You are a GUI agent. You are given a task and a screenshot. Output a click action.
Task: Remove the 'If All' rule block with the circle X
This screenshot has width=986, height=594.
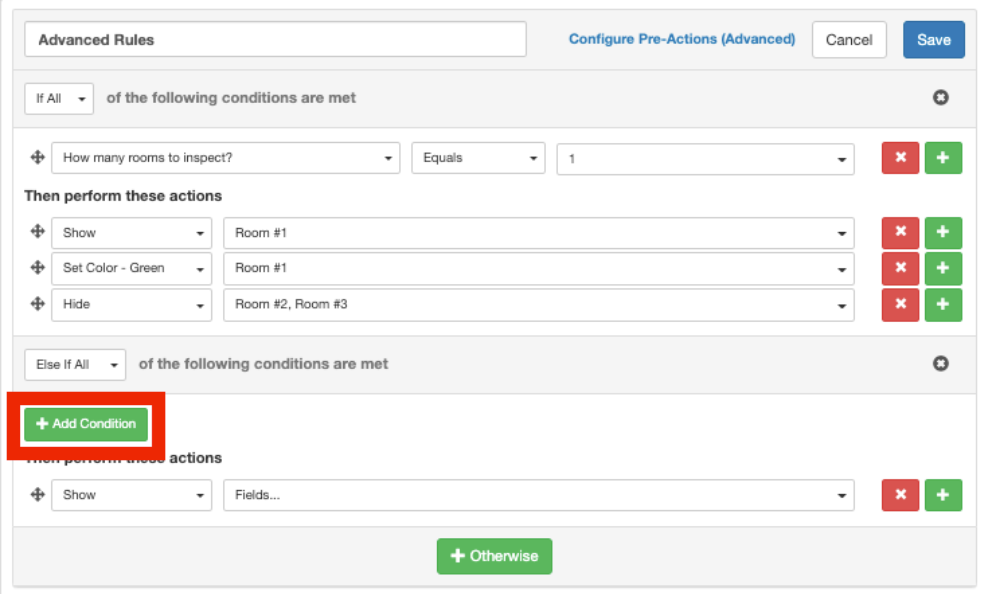pyautogui.click(x=940, y=98)
